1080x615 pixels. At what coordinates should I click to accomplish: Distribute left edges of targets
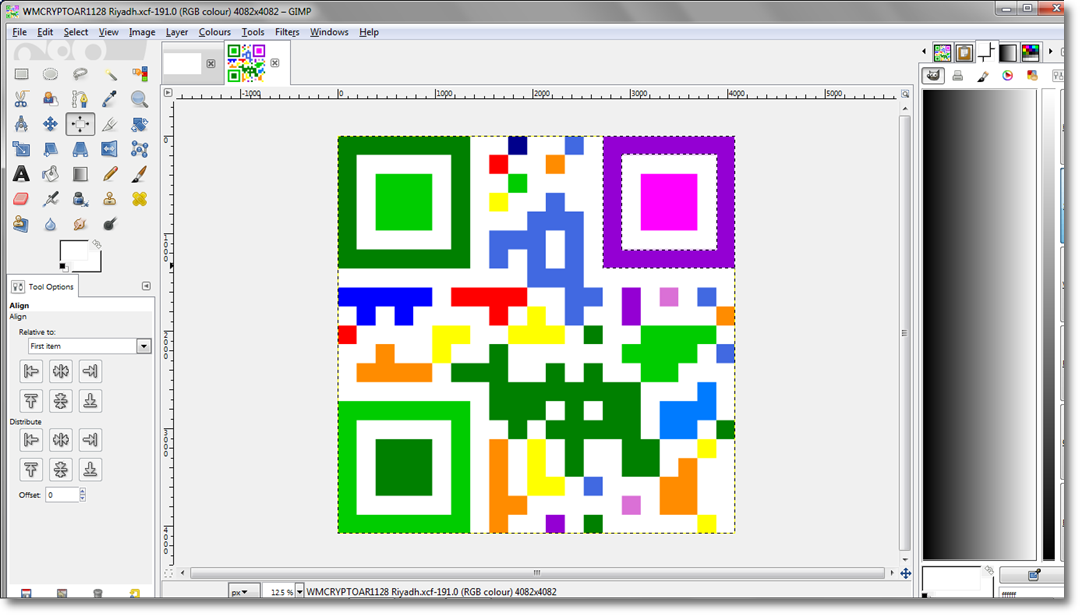tap(31, 439)
